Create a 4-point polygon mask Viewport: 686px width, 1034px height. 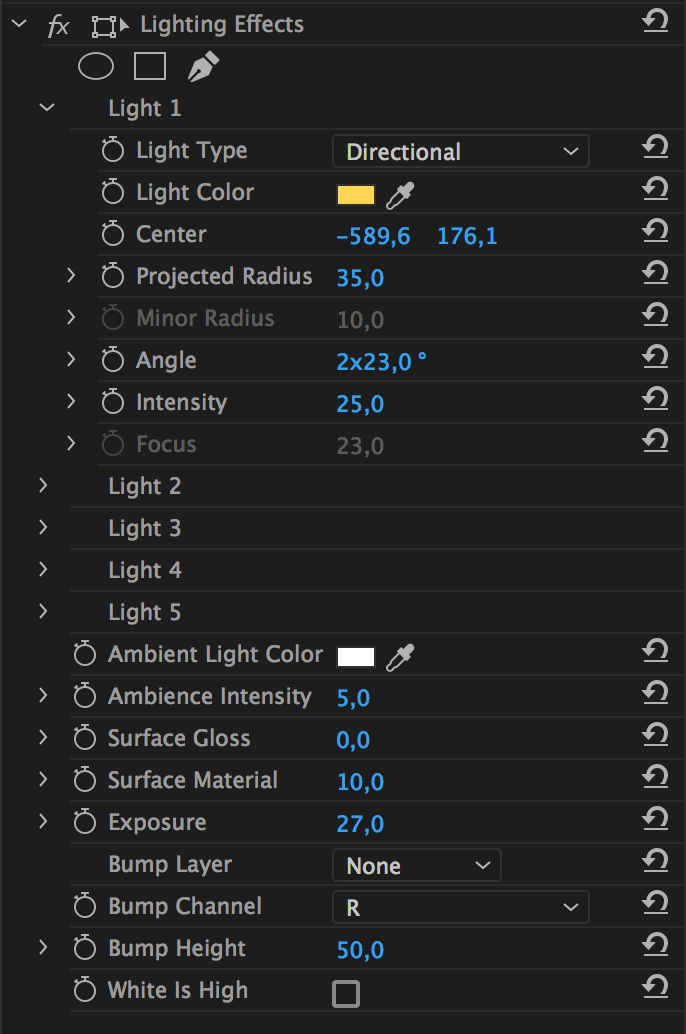click(150, 67)
